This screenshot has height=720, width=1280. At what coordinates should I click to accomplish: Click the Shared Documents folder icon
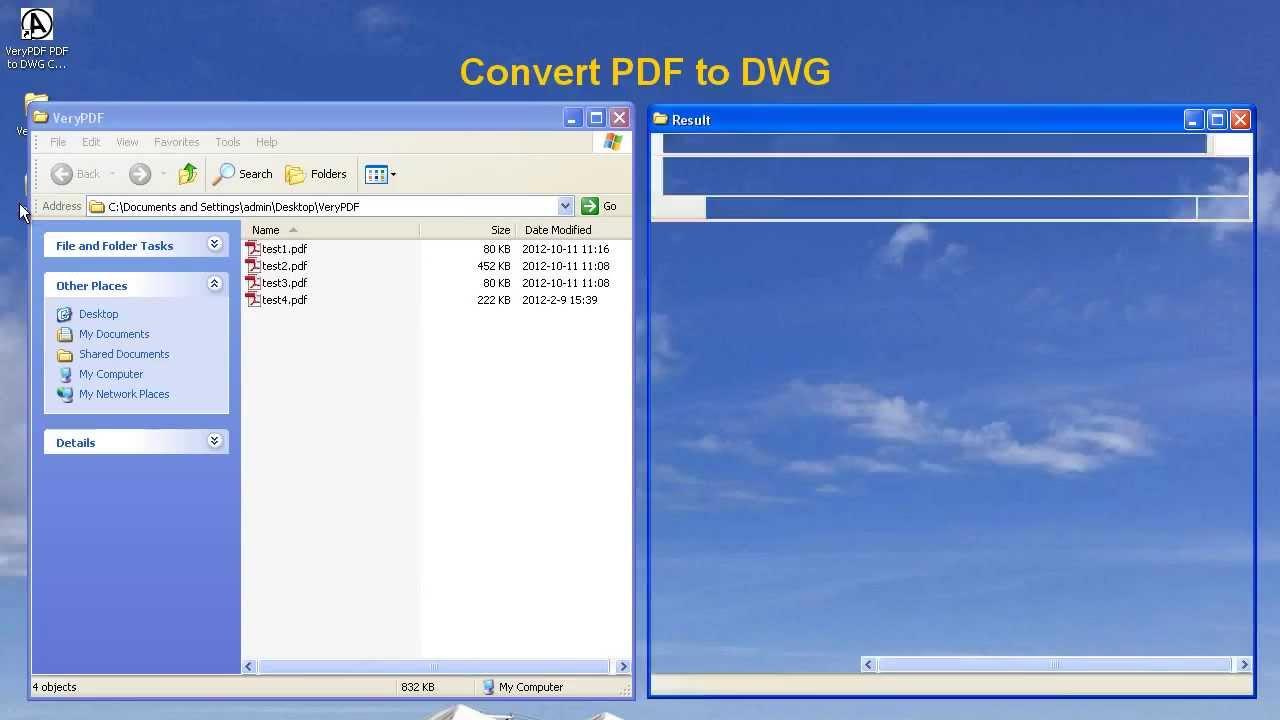coord(65,354)
